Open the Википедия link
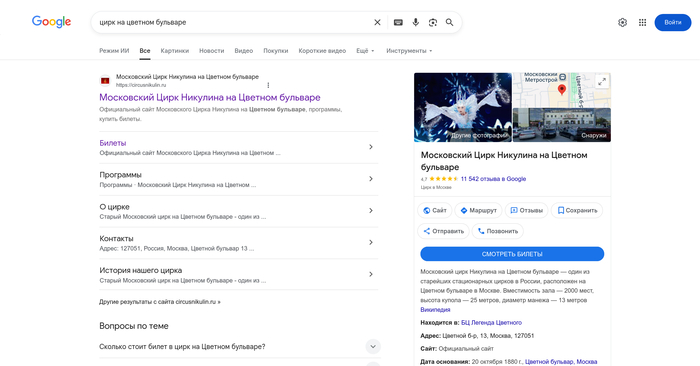Image resolution: width=700 pixels, height=366 pixels. click(x=435, y=309)
